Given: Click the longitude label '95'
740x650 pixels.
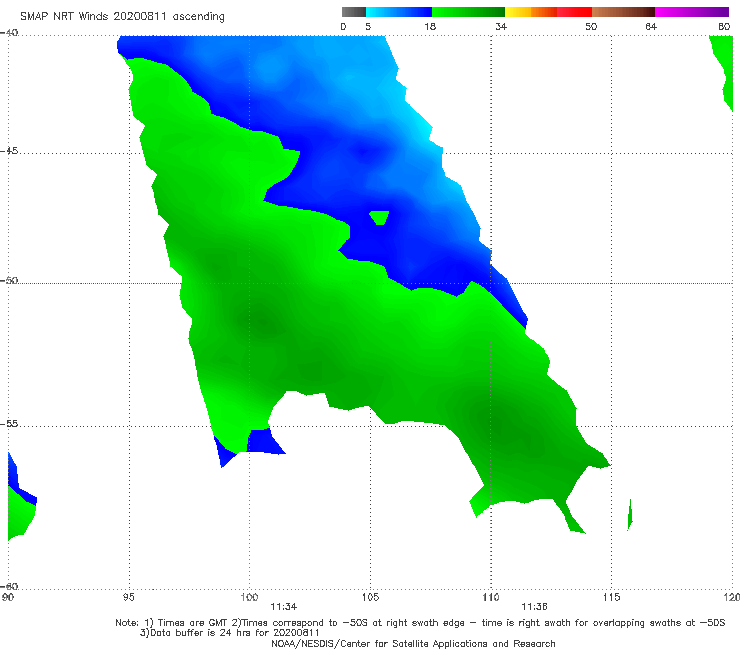Looking at the screenshot, I should [x=128, y=597].
